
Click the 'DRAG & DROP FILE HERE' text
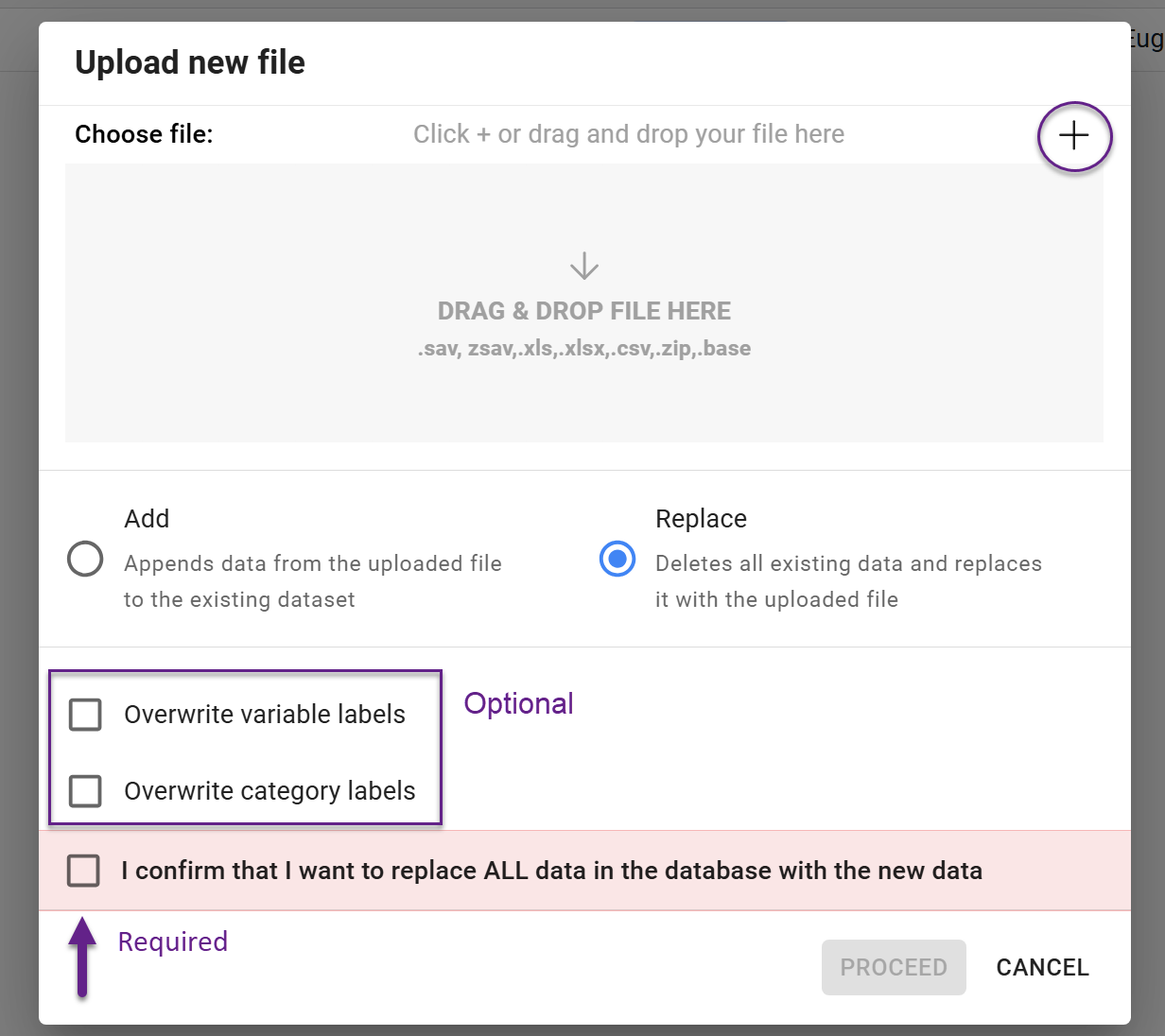pos(584,311)
